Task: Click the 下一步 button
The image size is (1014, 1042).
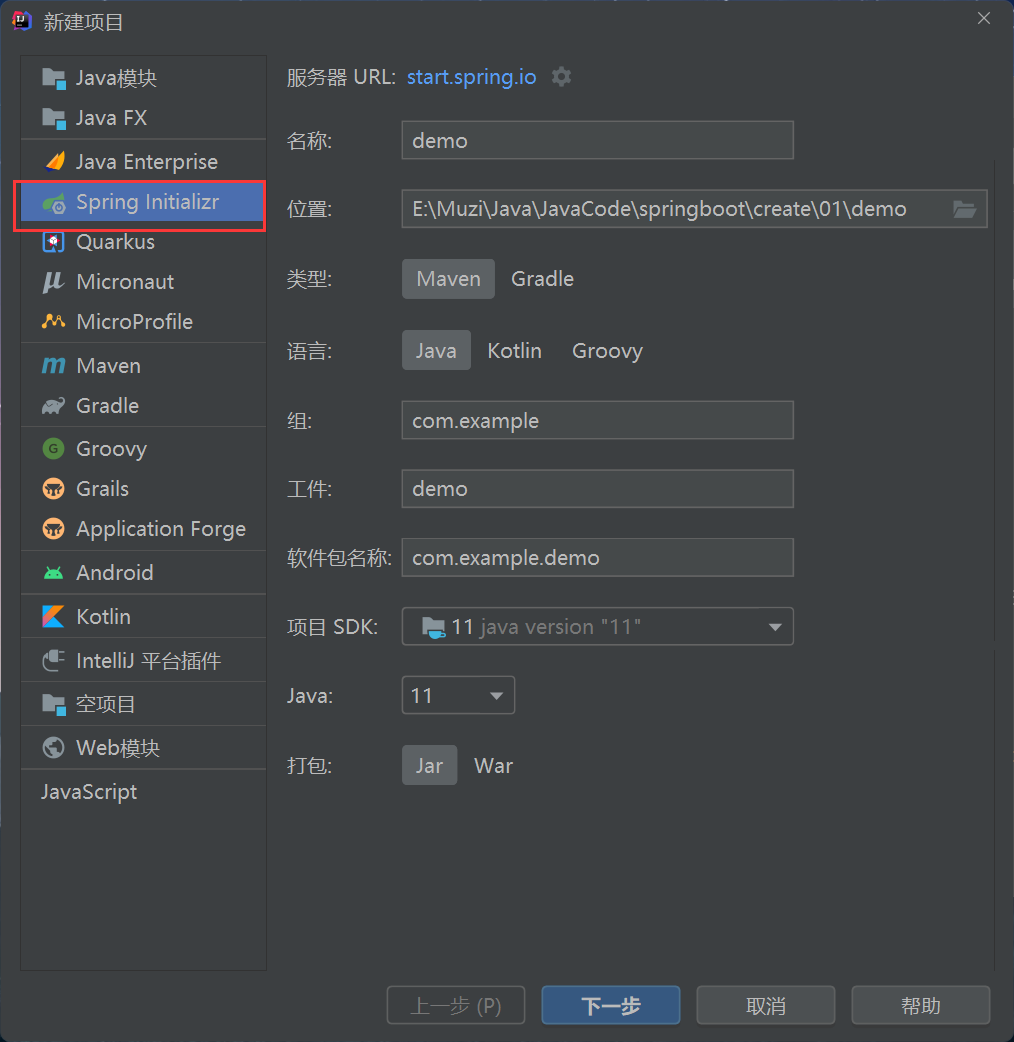Action: click(611, 1005)
